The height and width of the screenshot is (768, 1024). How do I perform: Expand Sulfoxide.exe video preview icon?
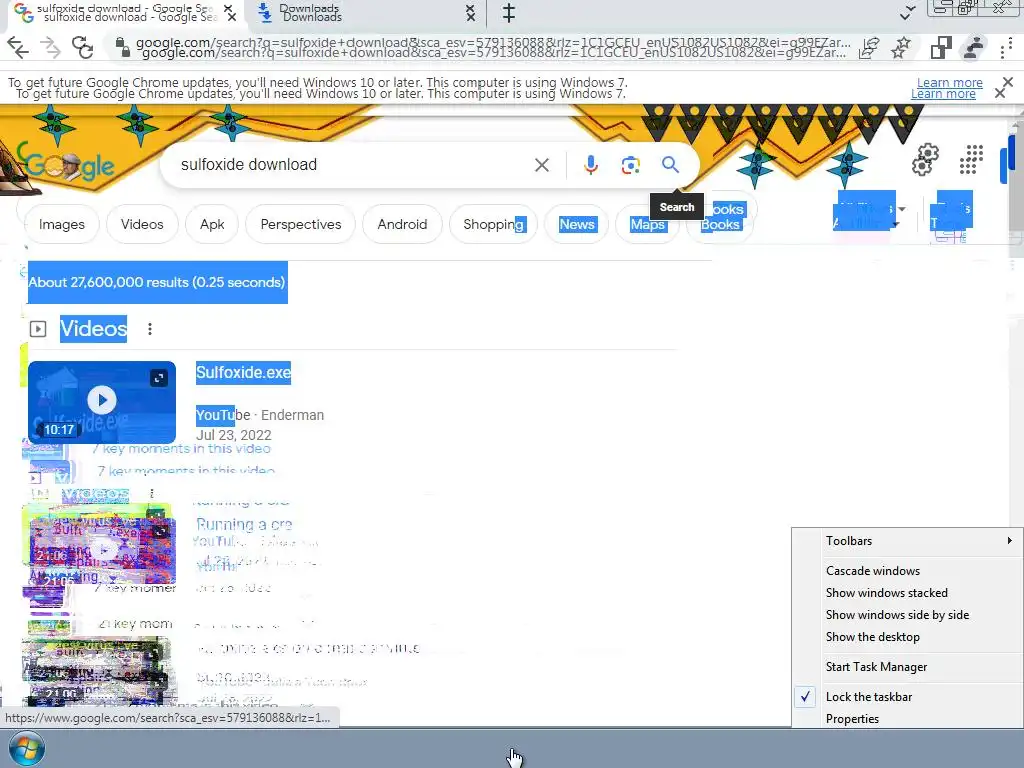point(159,378)
